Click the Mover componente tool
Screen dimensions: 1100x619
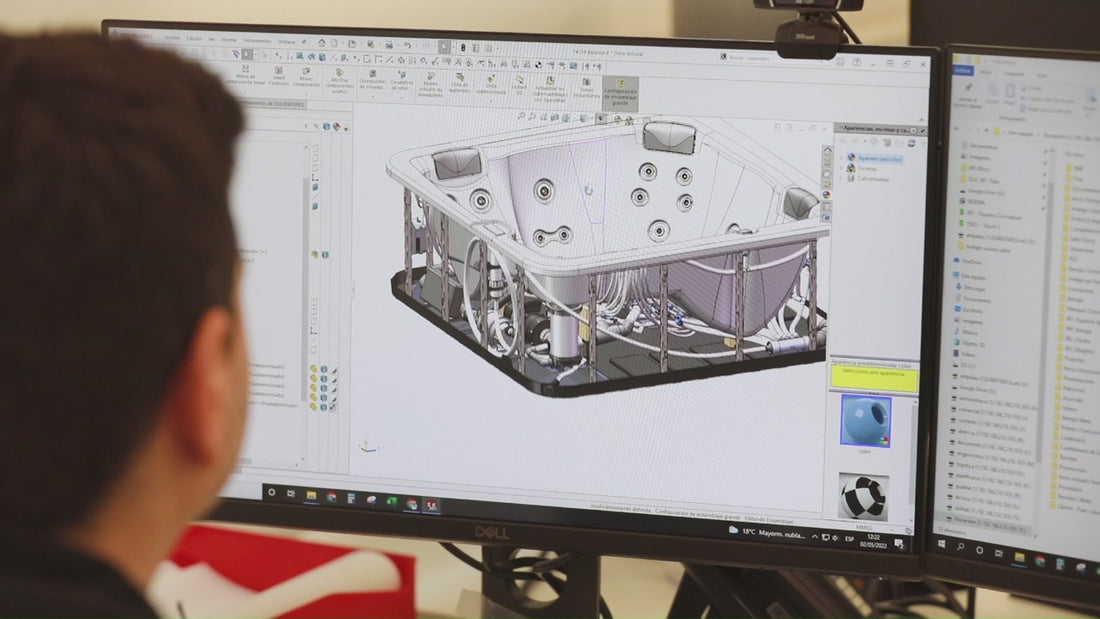coord(307,76)
